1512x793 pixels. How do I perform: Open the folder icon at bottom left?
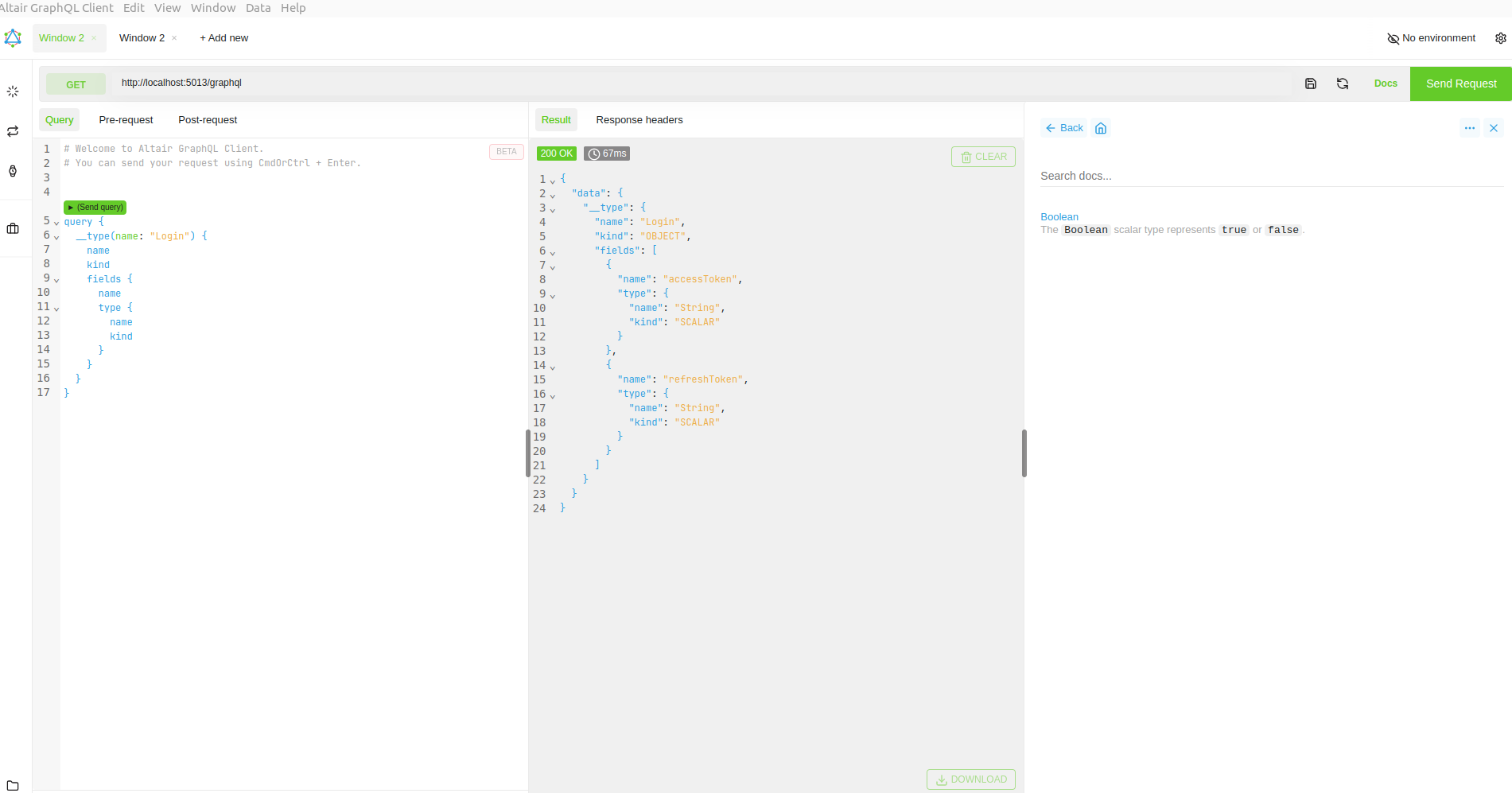(13, 785)
